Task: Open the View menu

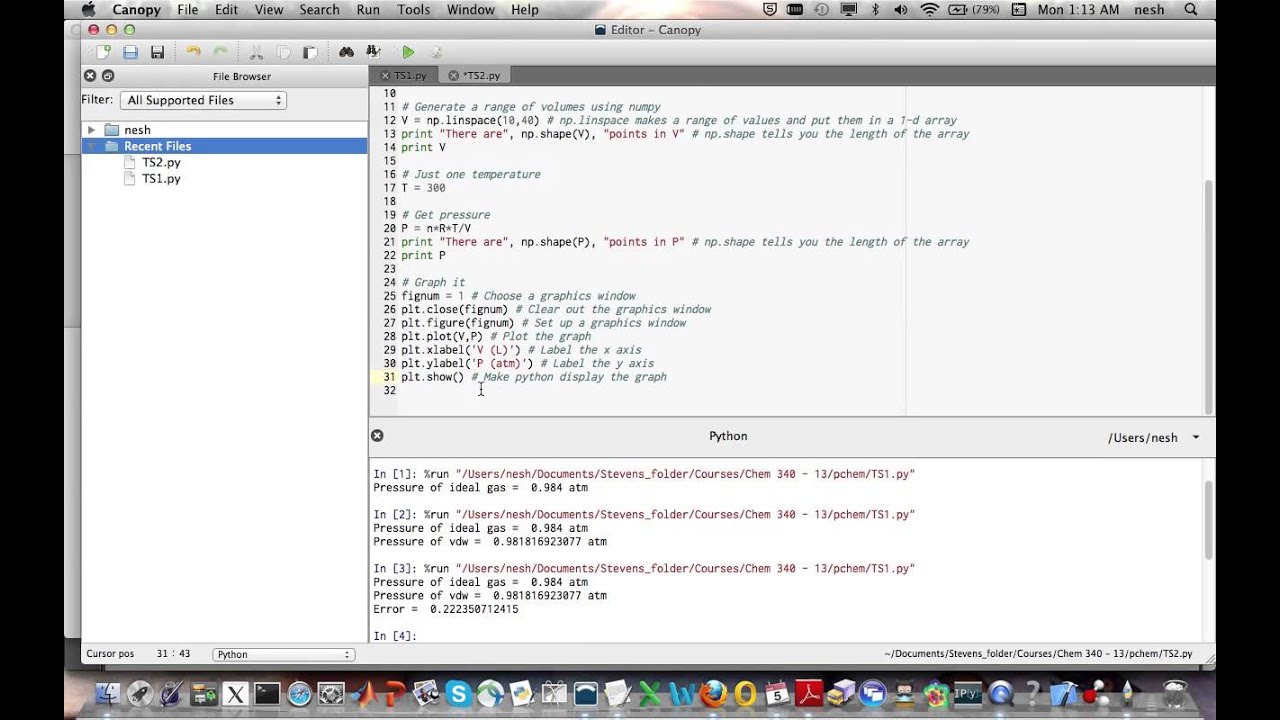Action: point(269,10)
